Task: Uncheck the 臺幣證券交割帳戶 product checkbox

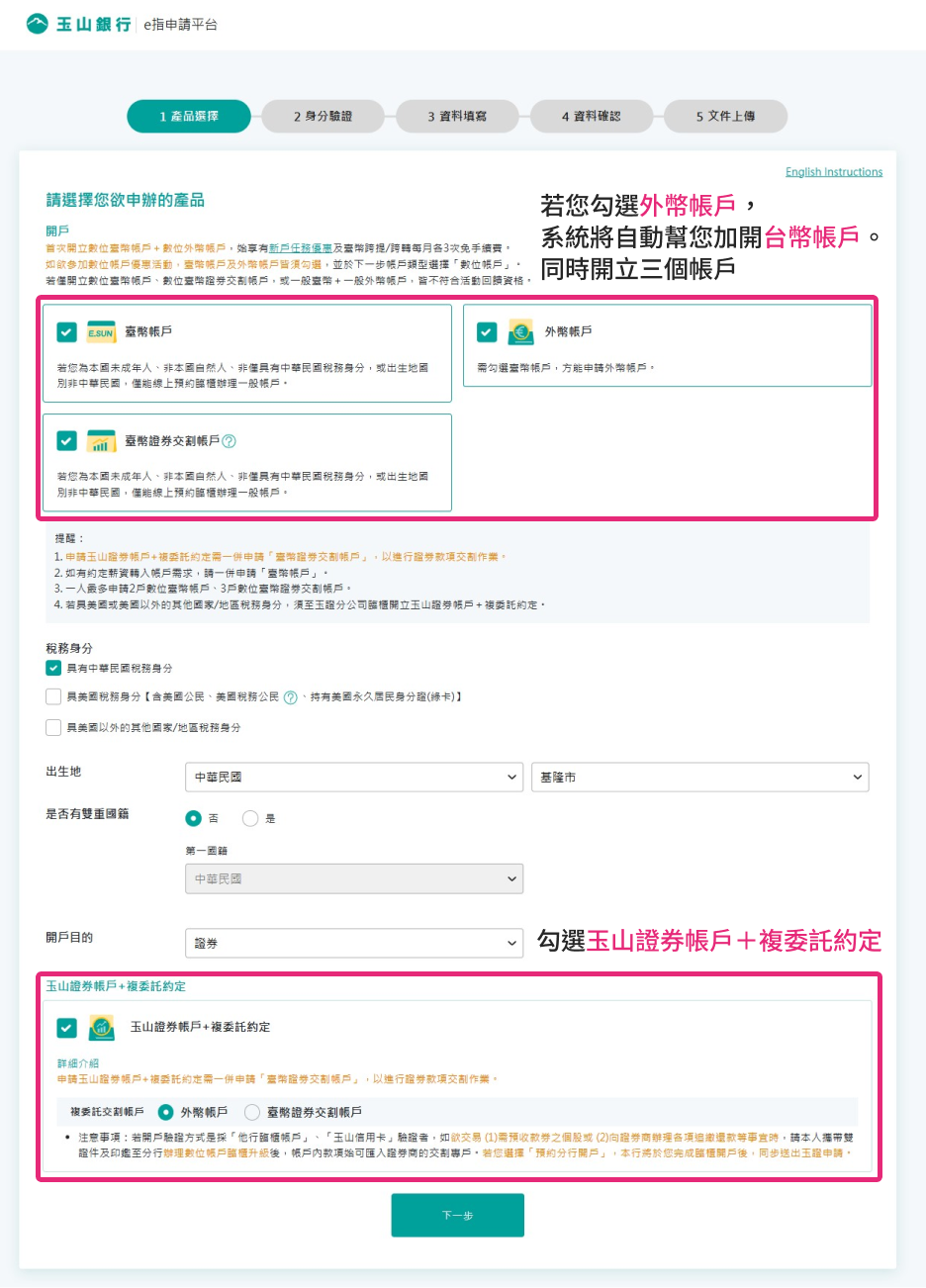Action: click(66, 441)
